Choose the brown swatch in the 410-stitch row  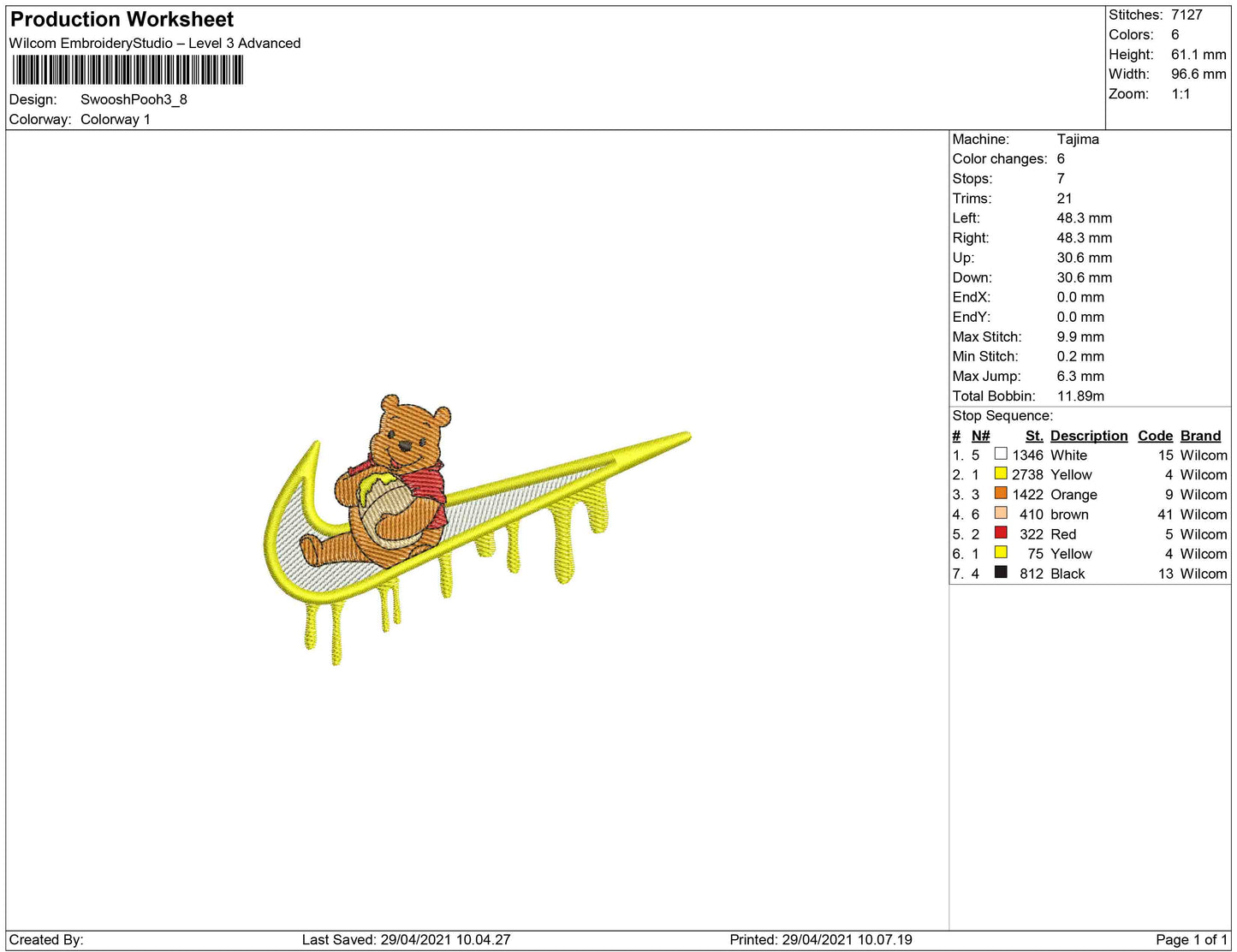pyautogui.click(x=1001, y=513)
